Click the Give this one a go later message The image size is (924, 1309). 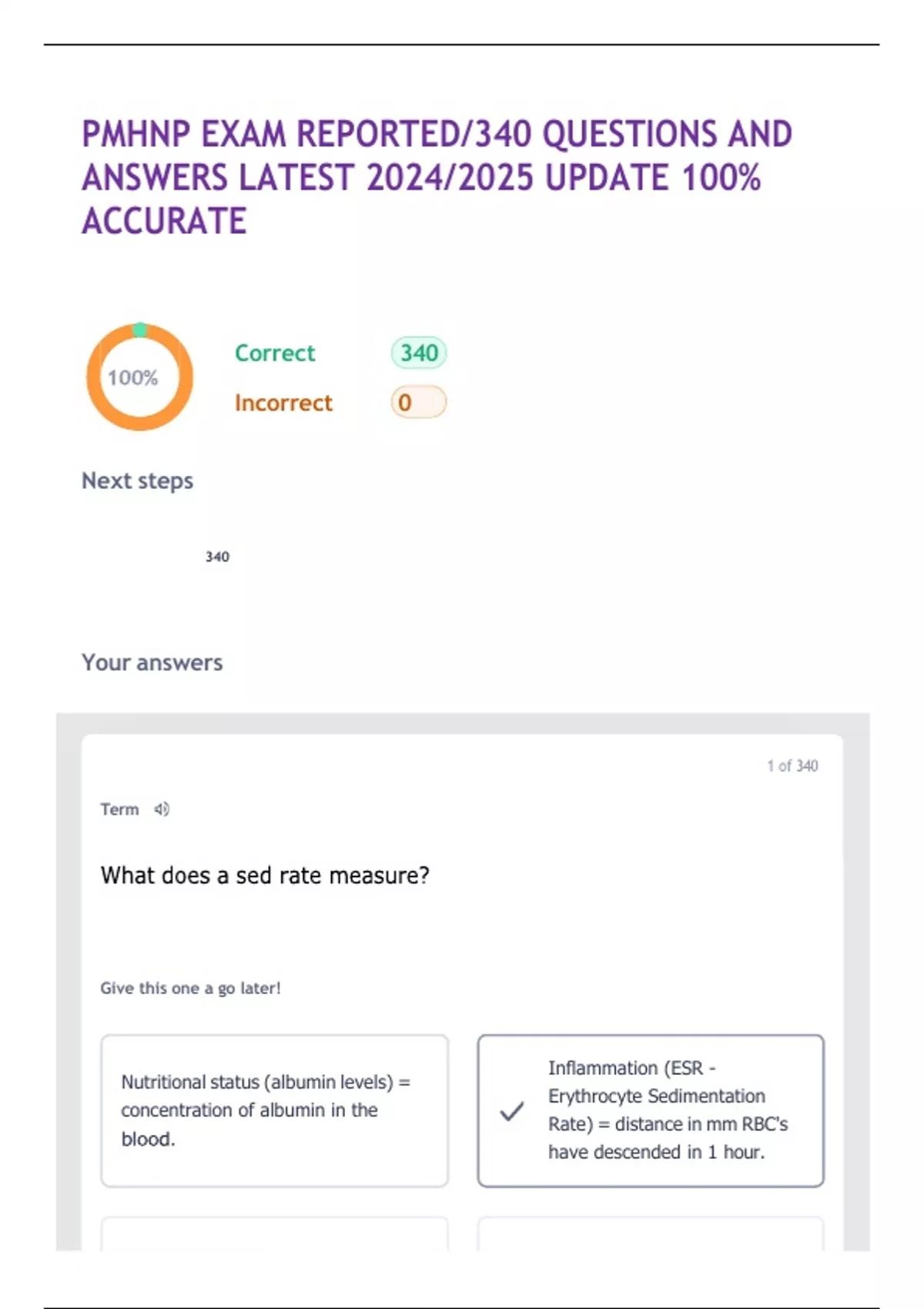(x=190, y=988)
